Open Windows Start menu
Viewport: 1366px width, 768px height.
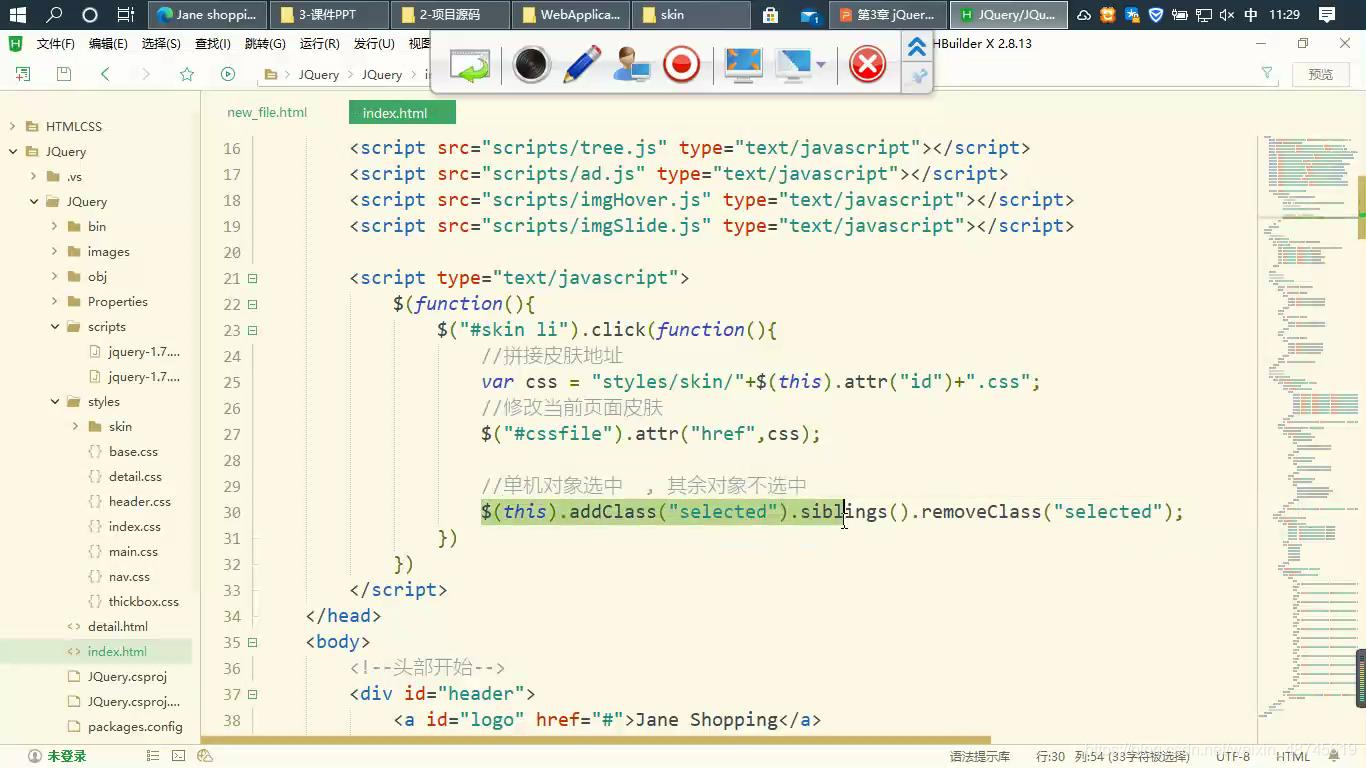point(18,15)
